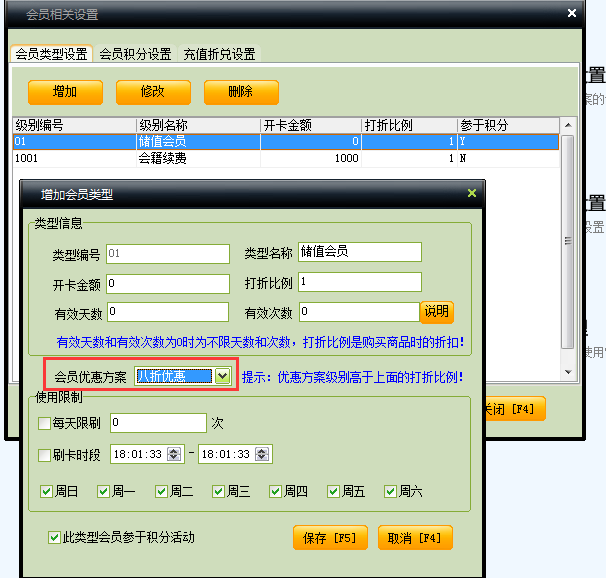Uncheck the 周日 checkbox
This screenshot has width=606, height=578.
point(47,491)
